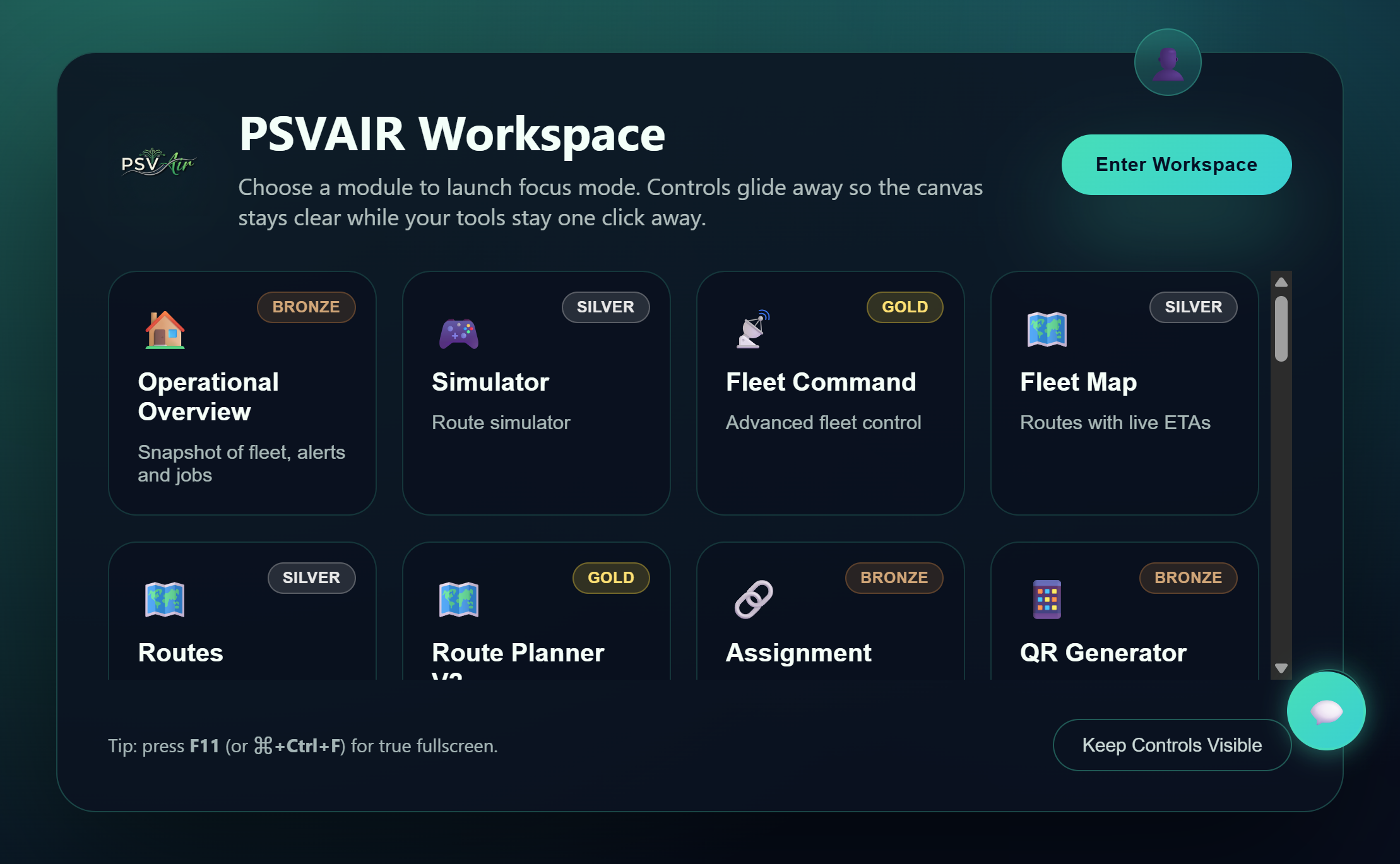
Task: Select the Route Planner title
Action: (x=518, y=660)
